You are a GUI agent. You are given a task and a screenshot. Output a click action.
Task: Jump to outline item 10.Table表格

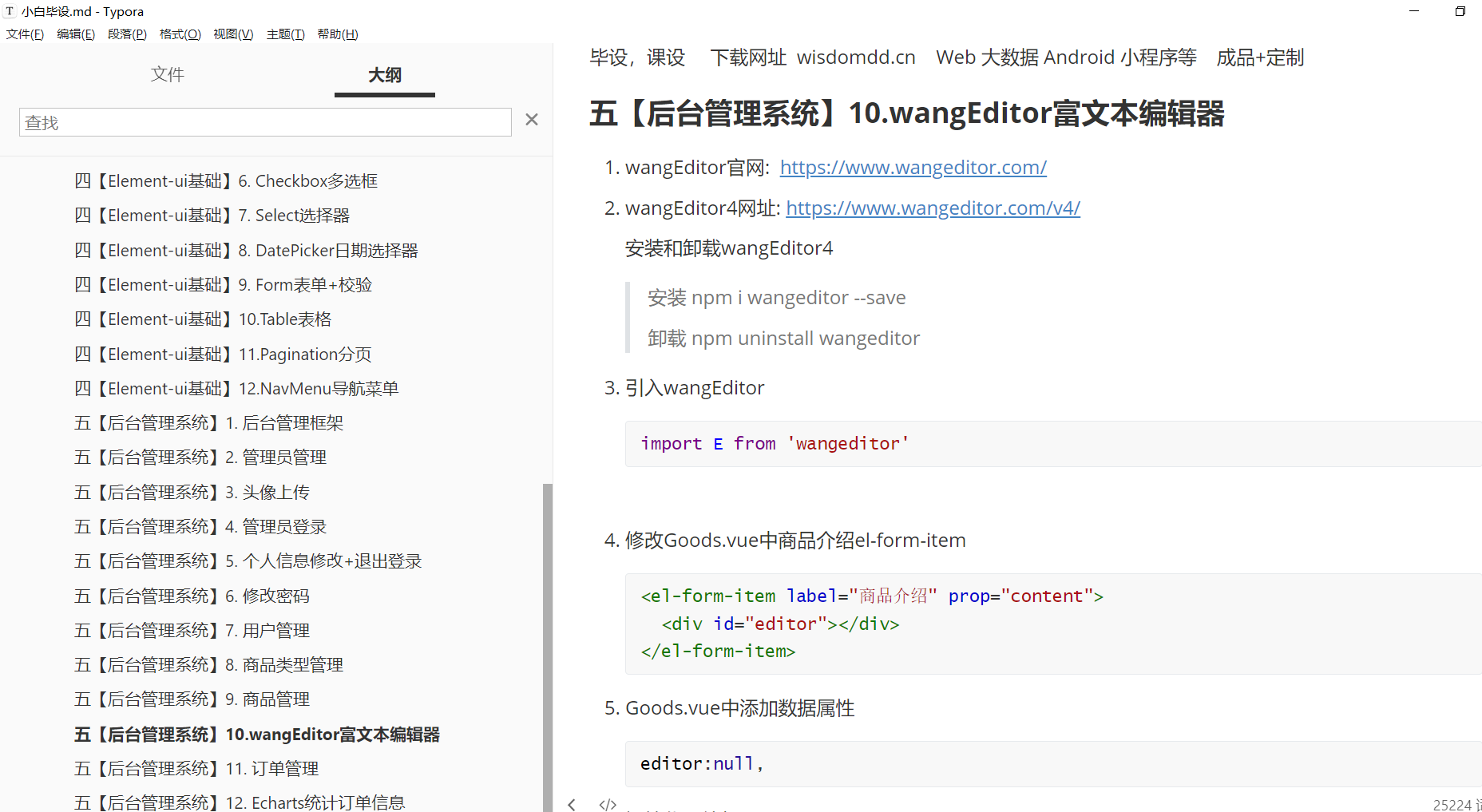coord(203,319)
